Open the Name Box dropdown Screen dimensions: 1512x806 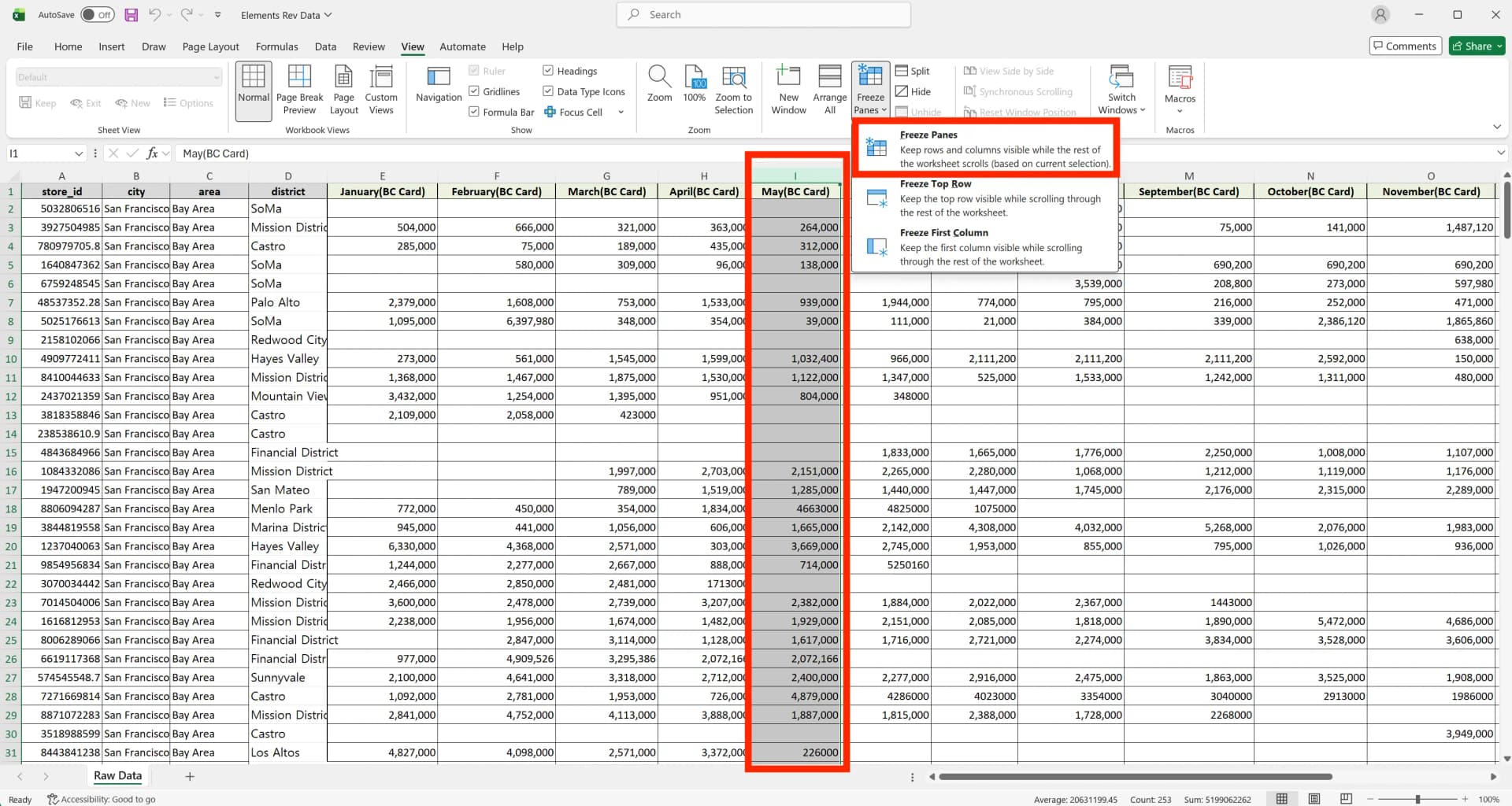pyautogui.click(x=79, y=153)
